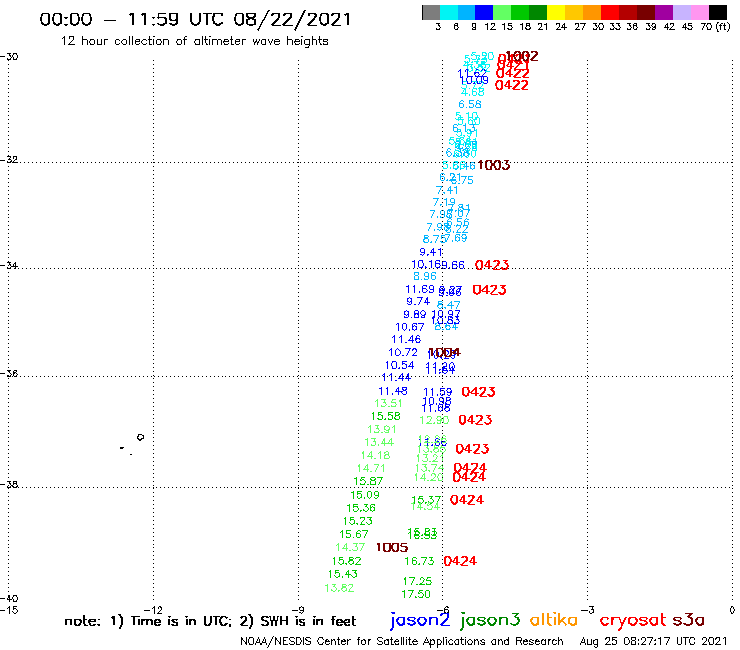The height and width of the screenshot is (650, 740).
Task: Click the '70 (ft)' scale label
Action: [x=715, y=27]
